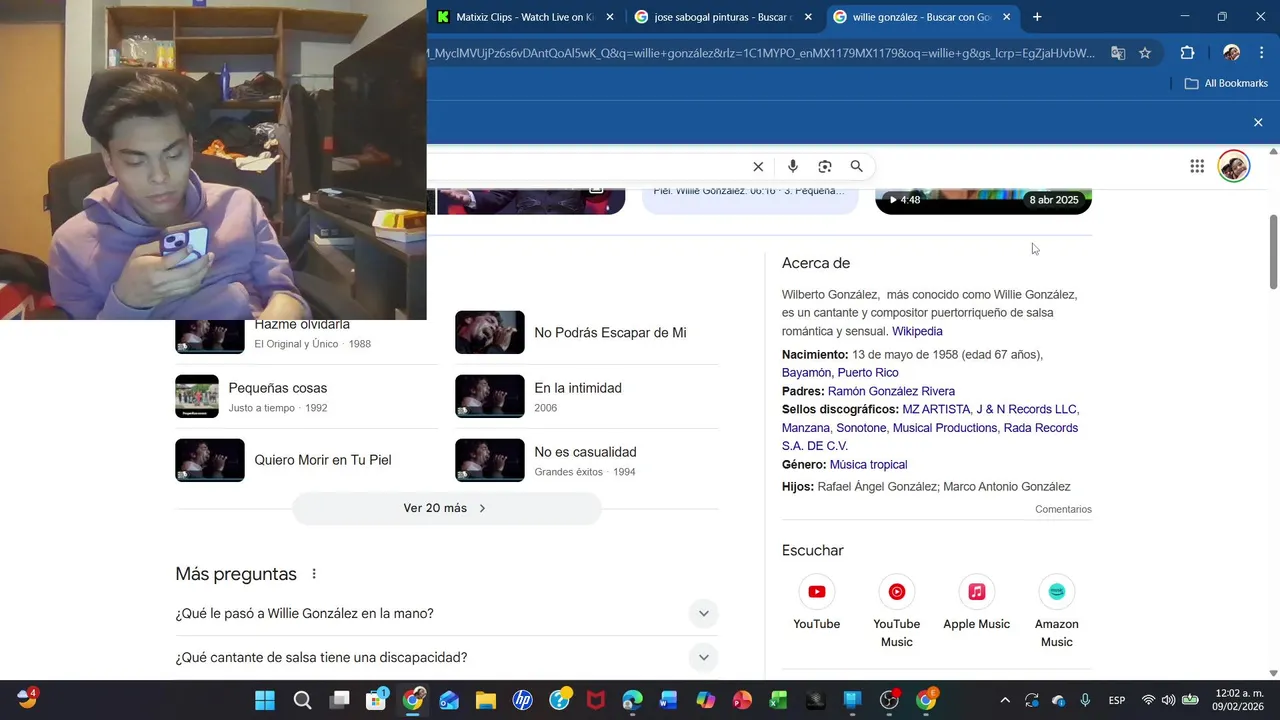The width and height of the screenshot is (1280, 720).
Task: Open Task View on the taskbar
Action: click(340, 700)
